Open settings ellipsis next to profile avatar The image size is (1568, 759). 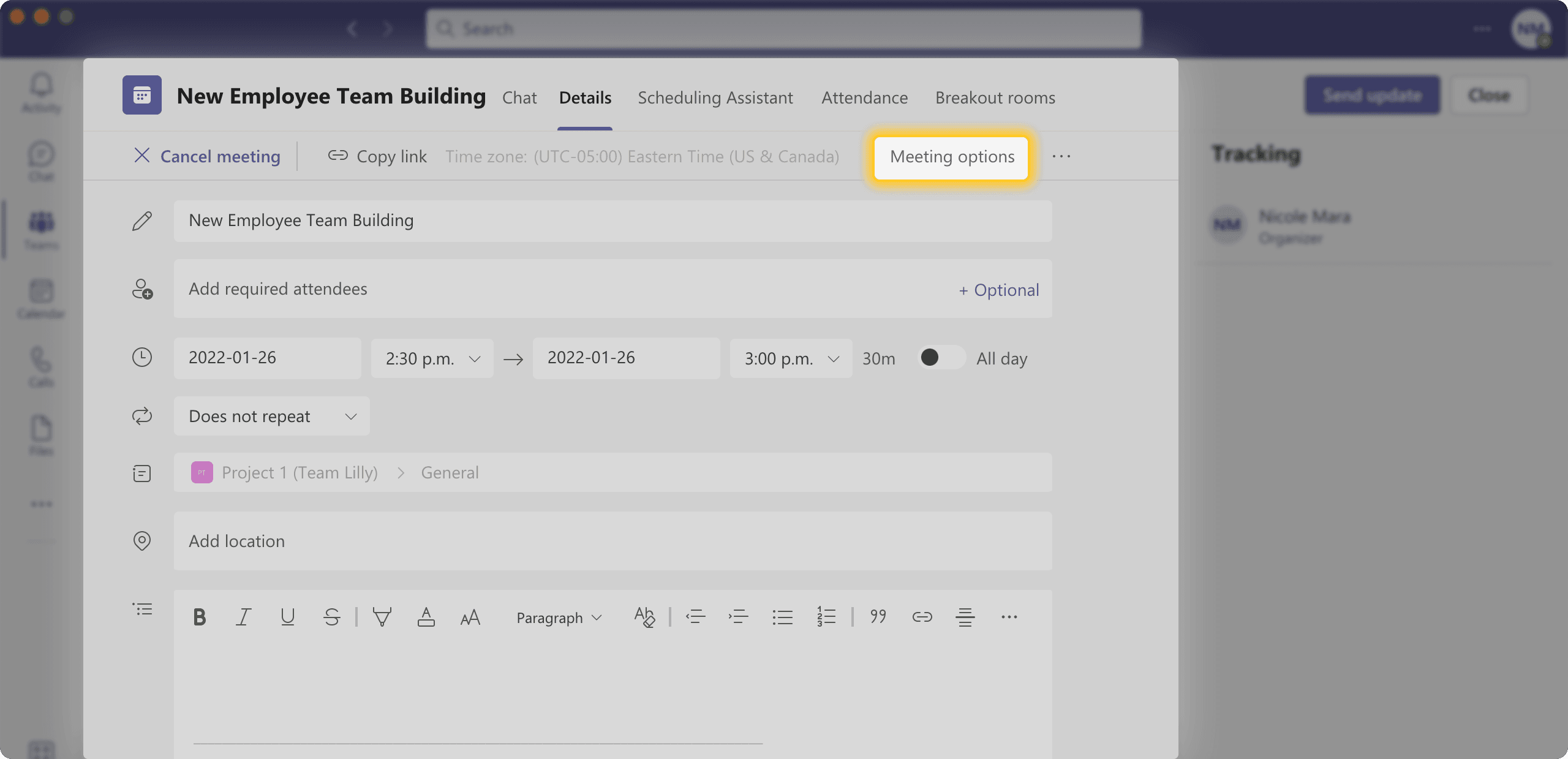pyautogui.click(x=1482, y=29)
